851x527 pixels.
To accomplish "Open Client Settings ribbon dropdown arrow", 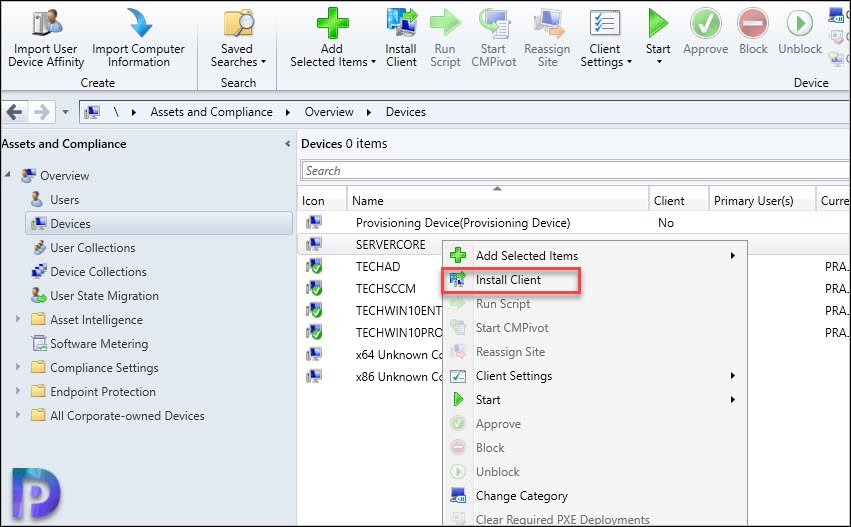I will [x=630, y=62].
